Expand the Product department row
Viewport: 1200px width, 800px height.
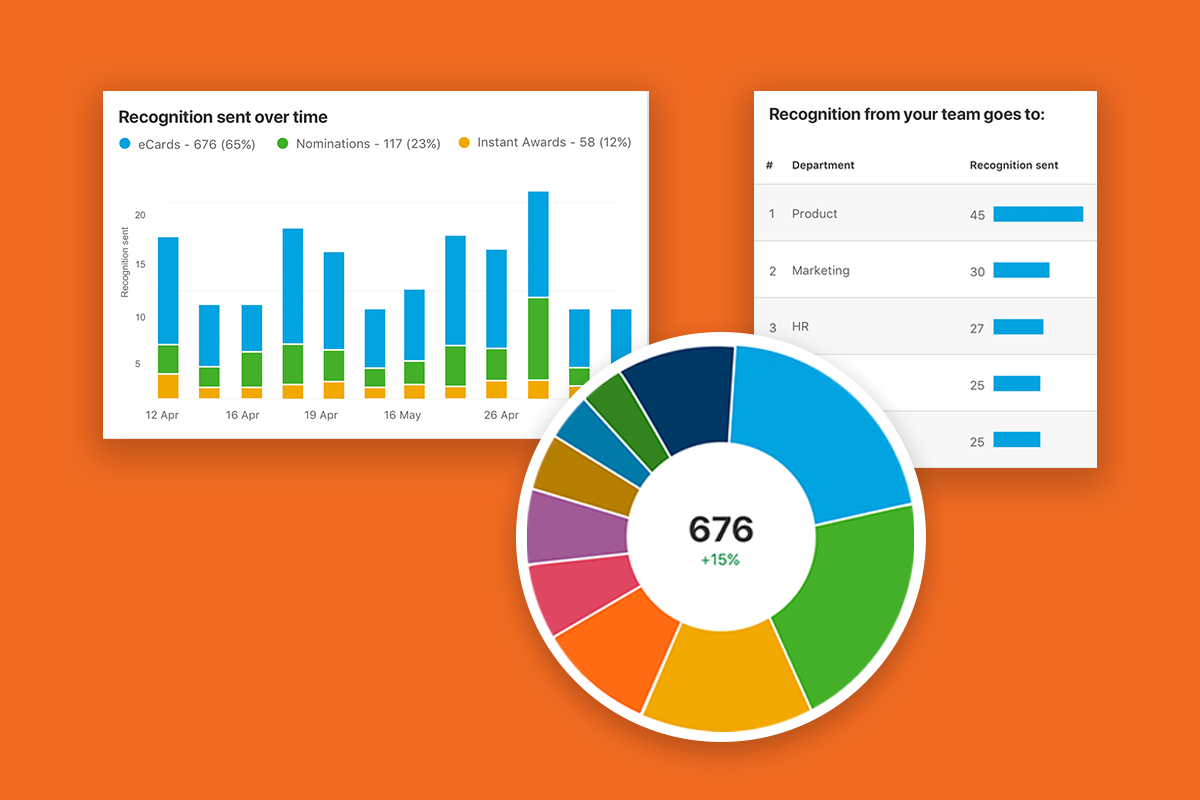[x=814, y=213]
